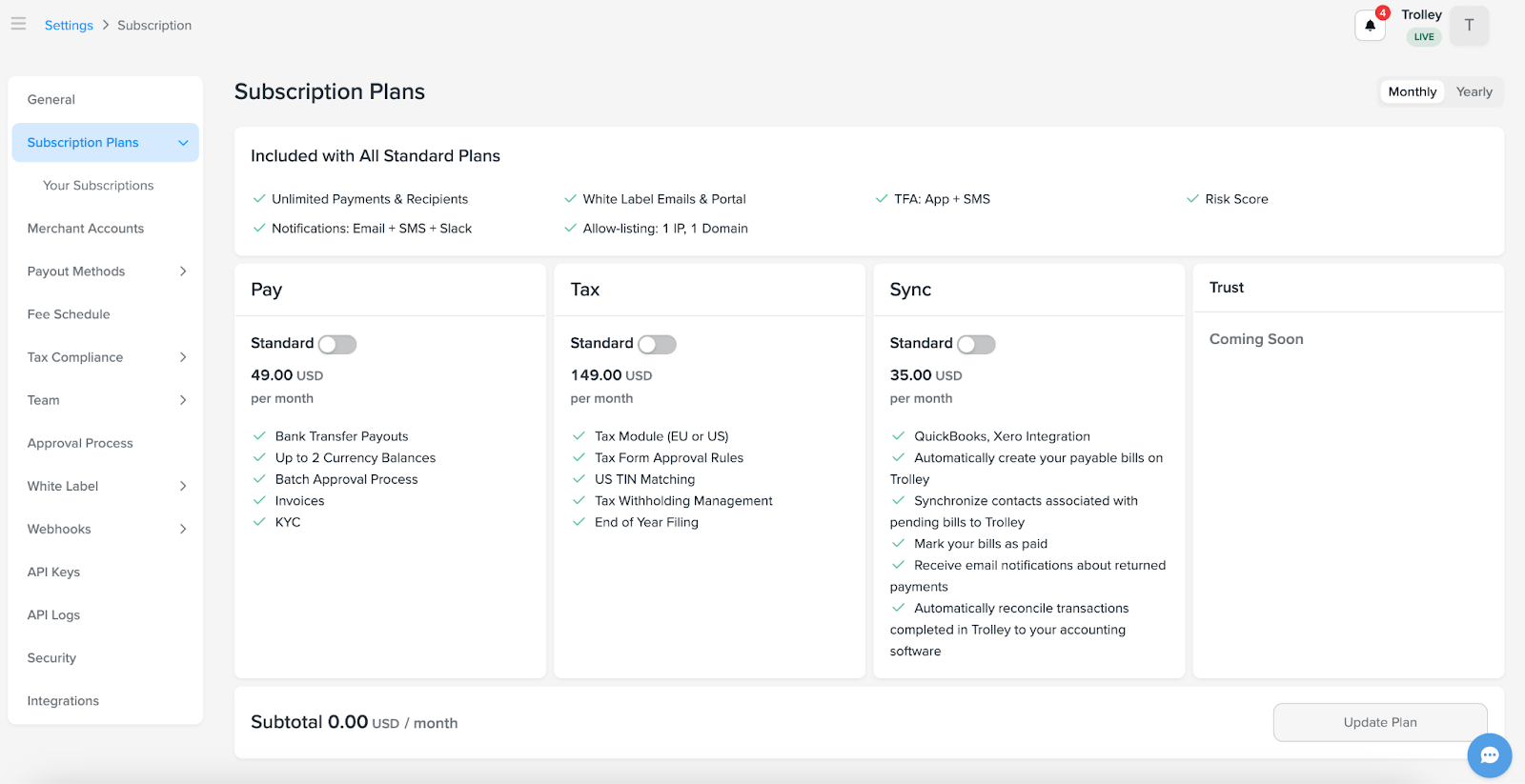Expand the Tax Compliance submenu
This screenshot has width=1525, height=784.
coord(183,357)
